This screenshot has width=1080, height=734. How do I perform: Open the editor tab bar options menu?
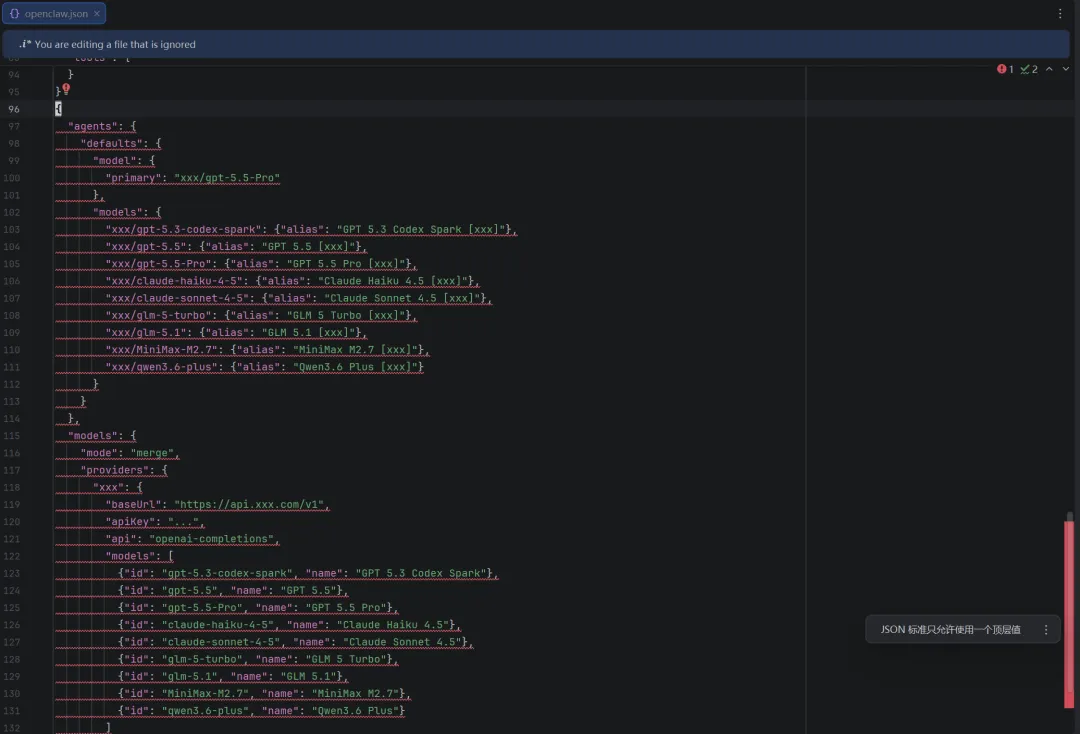(1059, 14)
